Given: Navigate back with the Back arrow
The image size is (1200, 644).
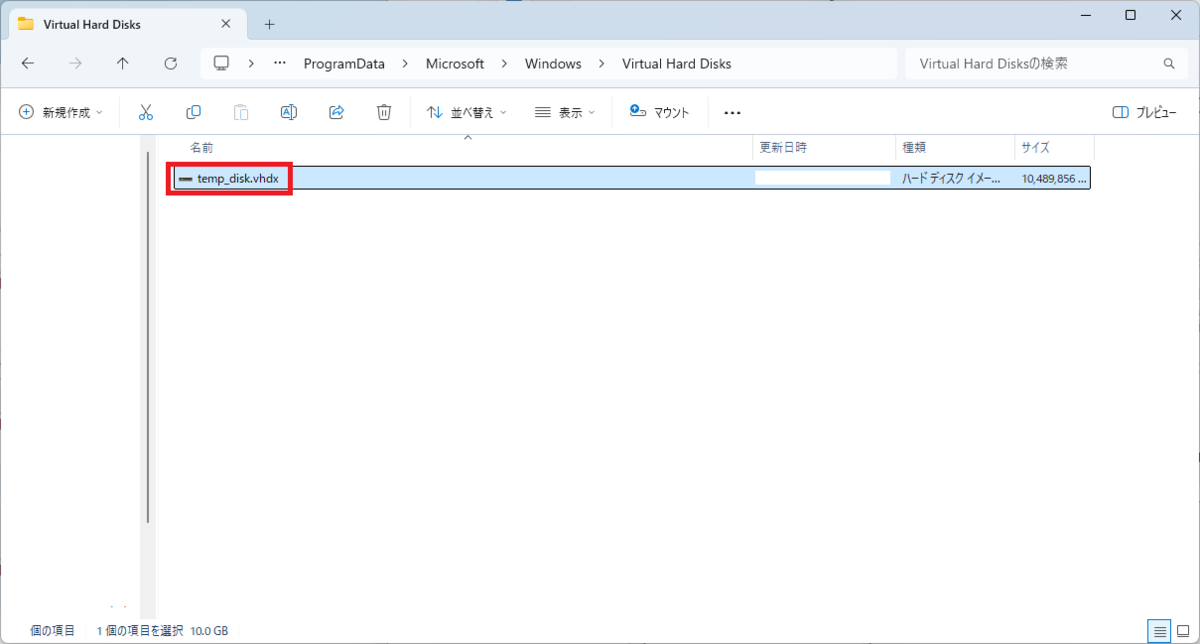Looking at the screenshot, I should (28, 63).
